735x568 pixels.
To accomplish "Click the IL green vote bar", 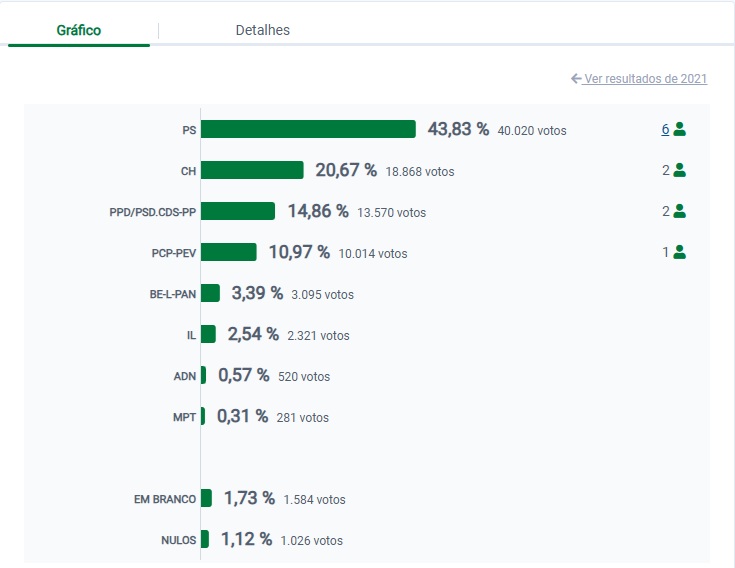I will (x=208, y=334).
